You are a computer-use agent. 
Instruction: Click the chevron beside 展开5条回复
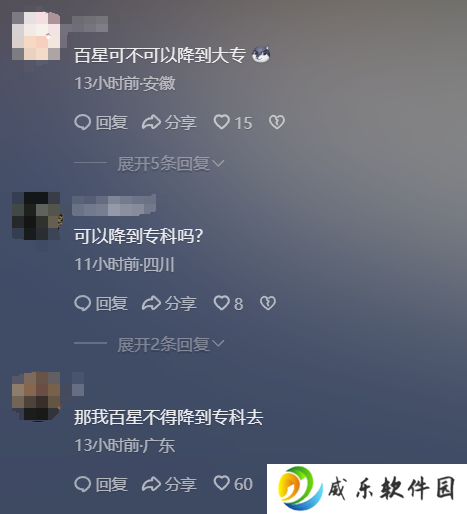(x=218, y=163)
